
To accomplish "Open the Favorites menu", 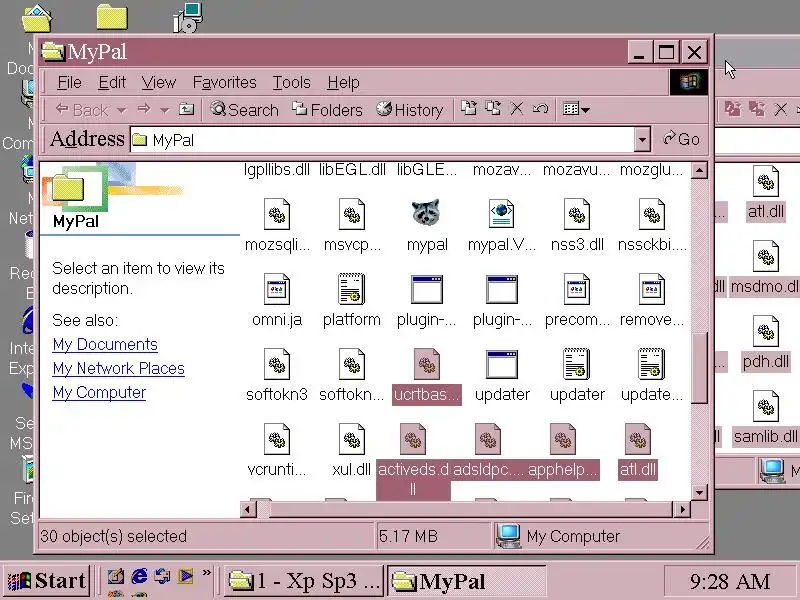I will [224, 82].
